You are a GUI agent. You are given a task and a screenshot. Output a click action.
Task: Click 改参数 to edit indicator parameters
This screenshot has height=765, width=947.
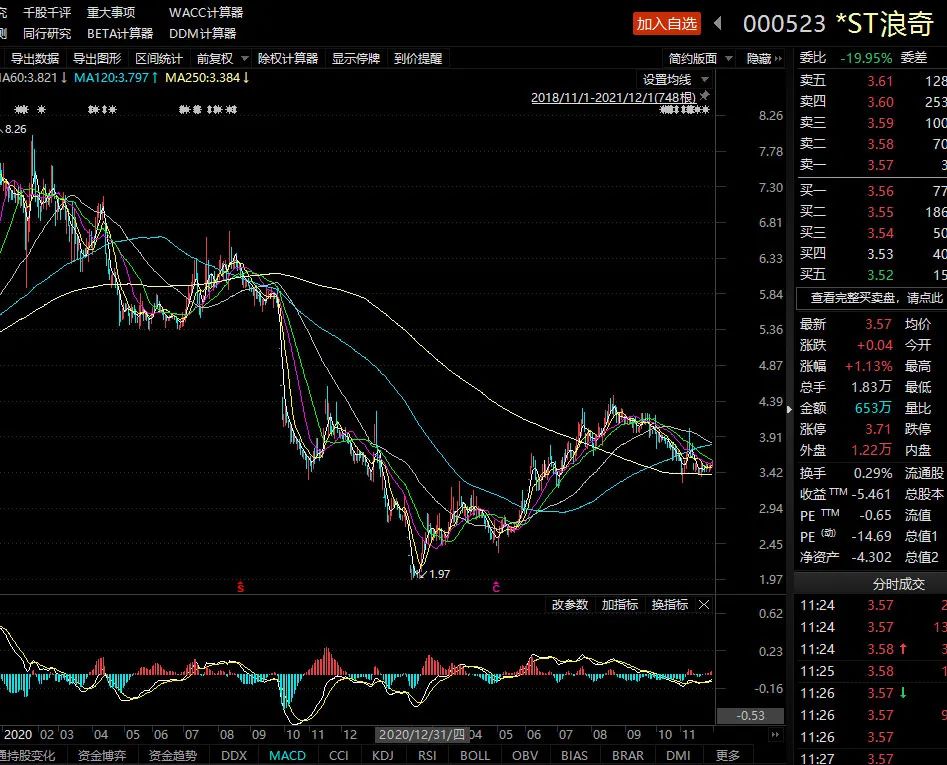(x=569, y=605)
